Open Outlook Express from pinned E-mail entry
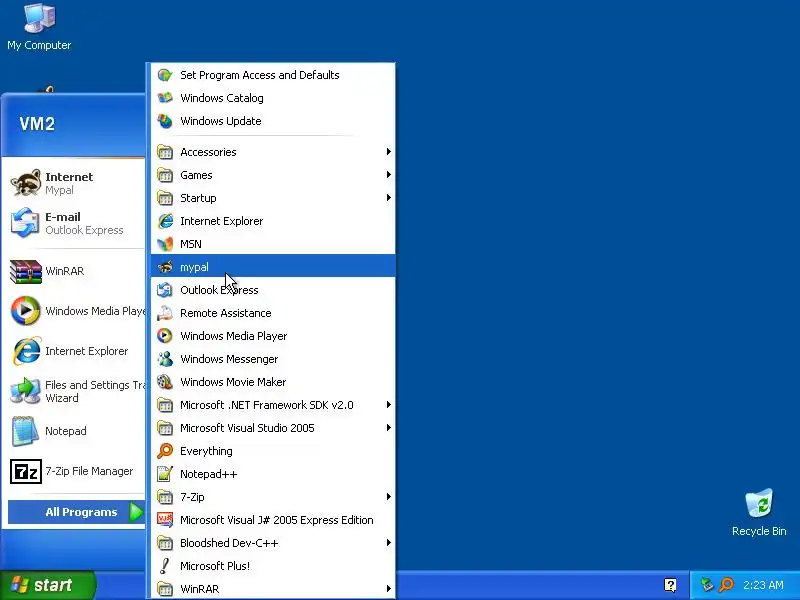 click(x=74, y=223)
